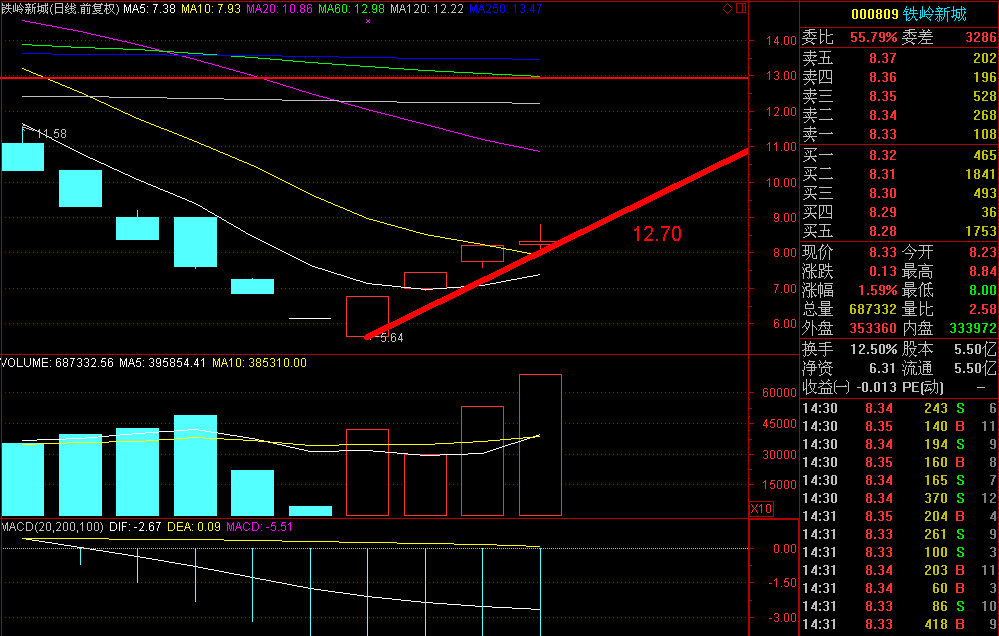
Task: Click the MA5: 7.38 indicator label
Action: 149,8
